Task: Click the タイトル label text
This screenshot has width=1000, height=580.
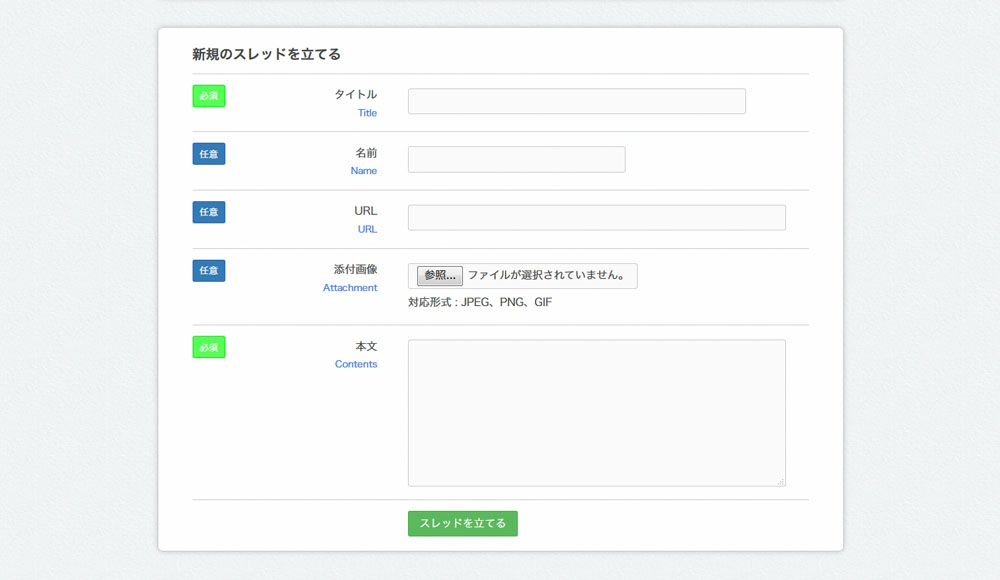Action: 355,94
